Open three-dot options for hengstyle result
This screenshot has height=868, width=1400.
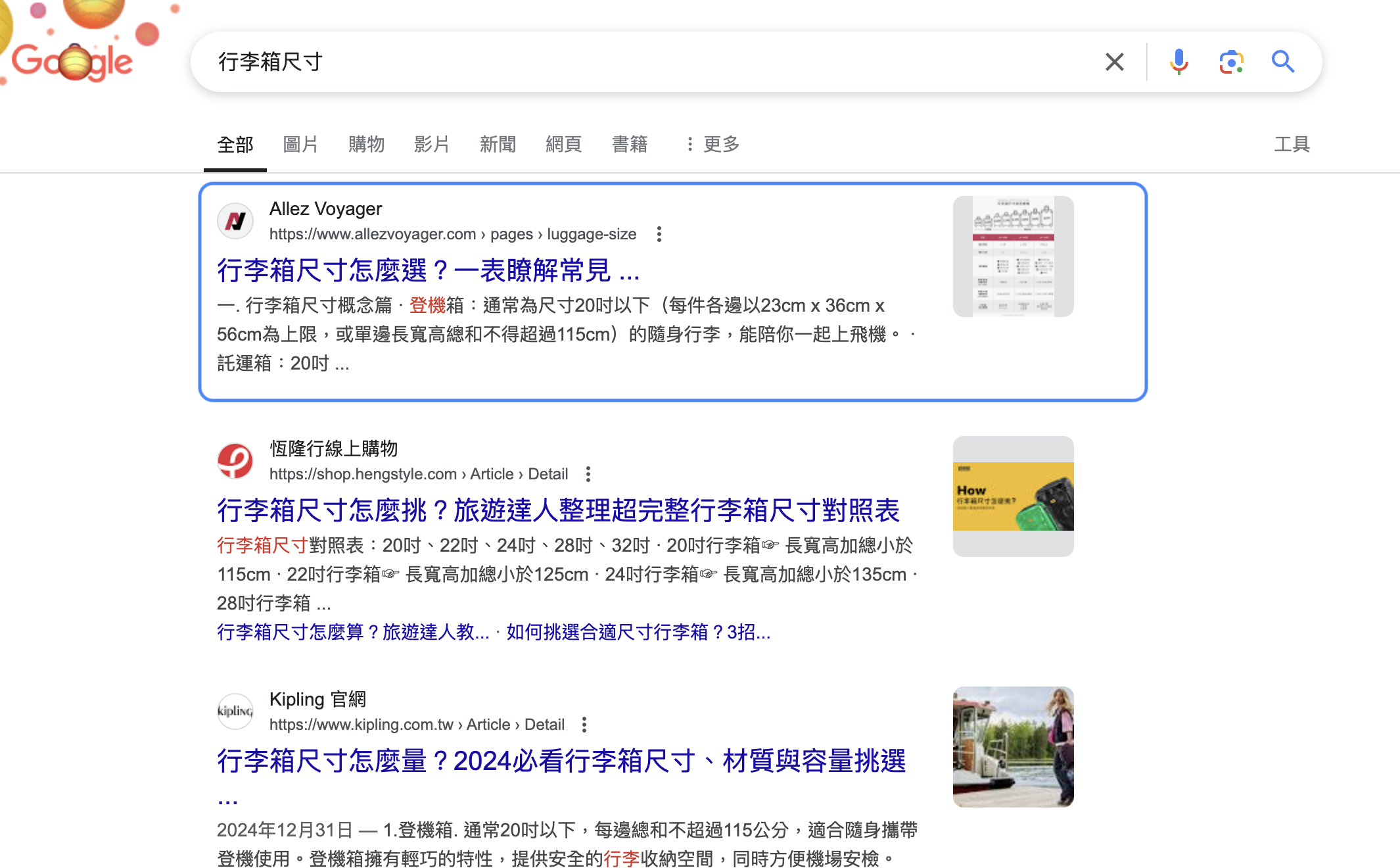588,474
